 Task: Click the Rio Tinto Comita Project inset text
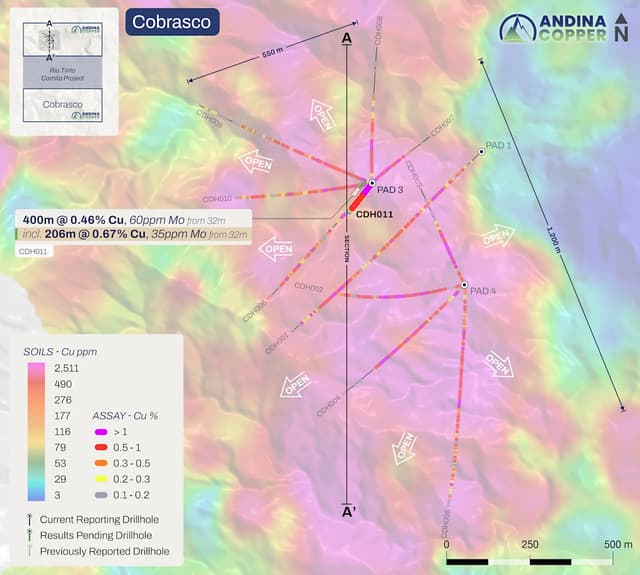(x=62, y=74)
